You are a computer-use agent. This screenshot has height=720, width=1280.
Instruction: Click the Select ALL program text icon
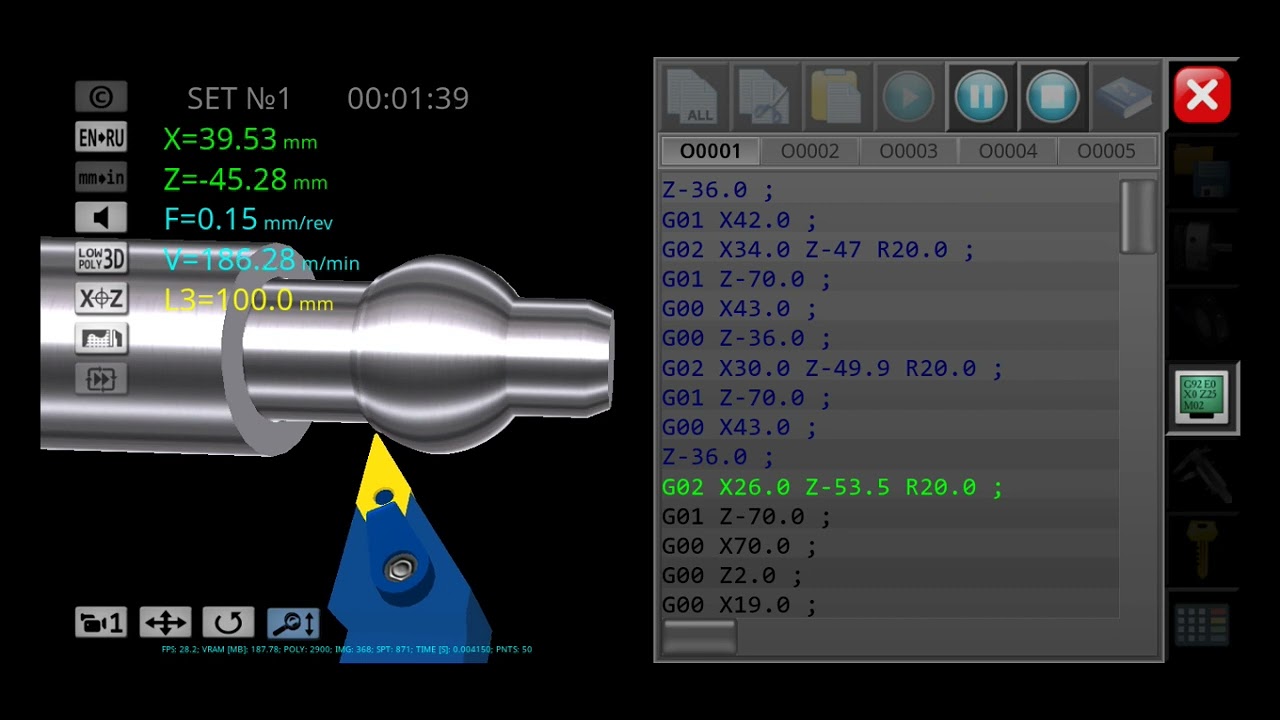coord(693,97)
